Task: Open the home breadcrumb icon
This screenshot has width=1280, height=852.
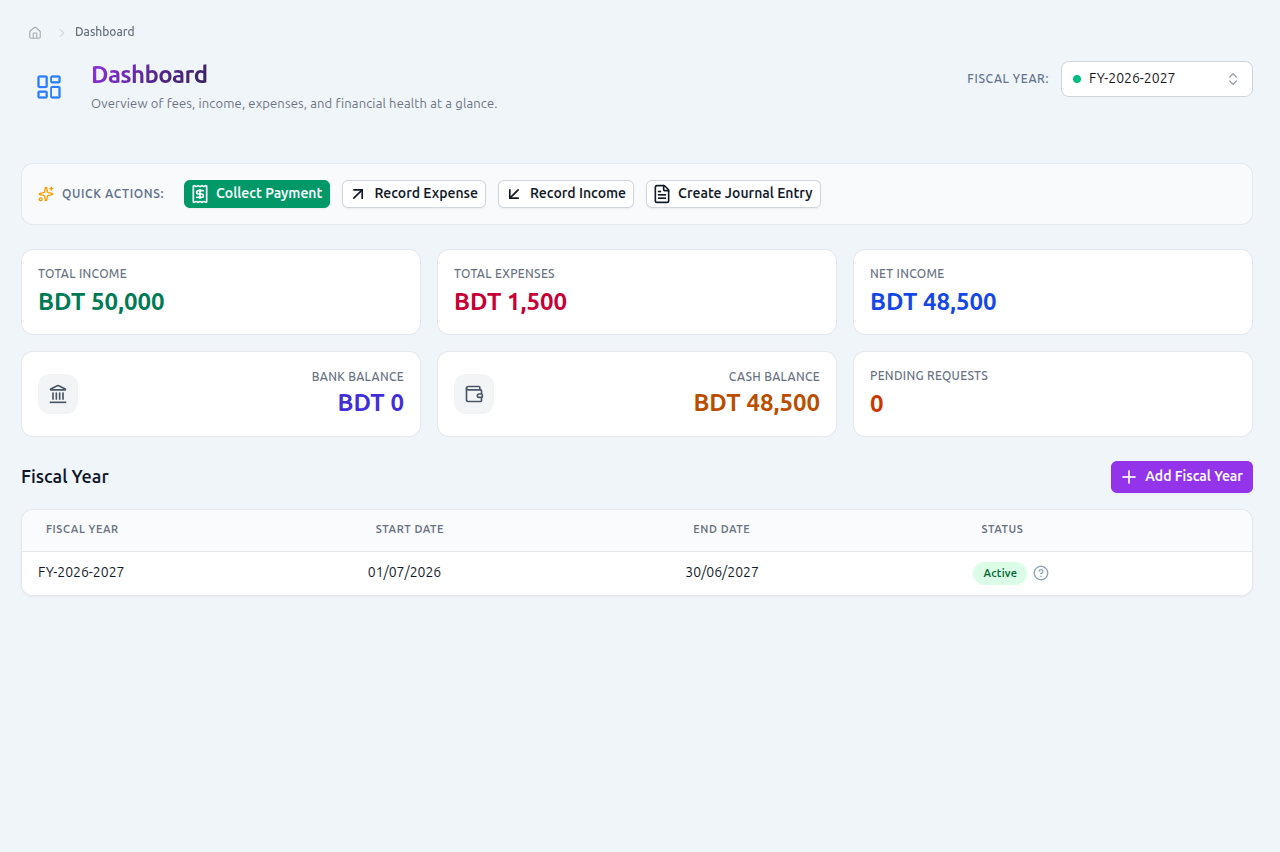Action: coord(35,32)
